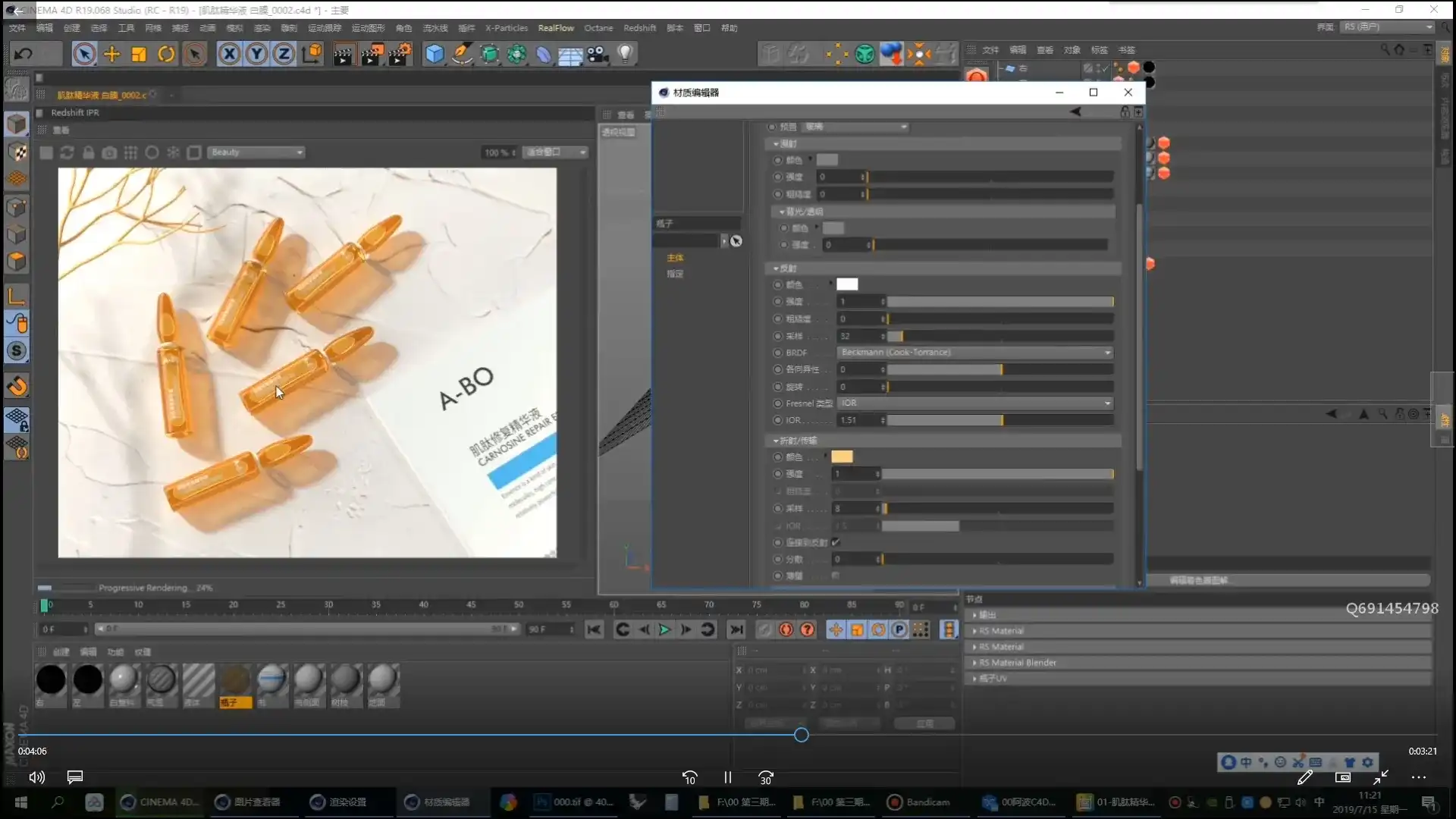The image size is (1456, 819).
Task: Add a Light object from the toolbar
Action: (623, 54)
